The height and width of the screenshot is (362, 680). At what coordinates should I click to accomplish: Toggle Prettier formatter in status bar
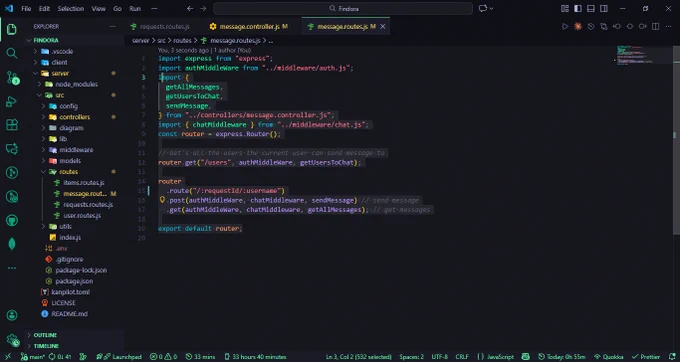(x=646, y=357)
